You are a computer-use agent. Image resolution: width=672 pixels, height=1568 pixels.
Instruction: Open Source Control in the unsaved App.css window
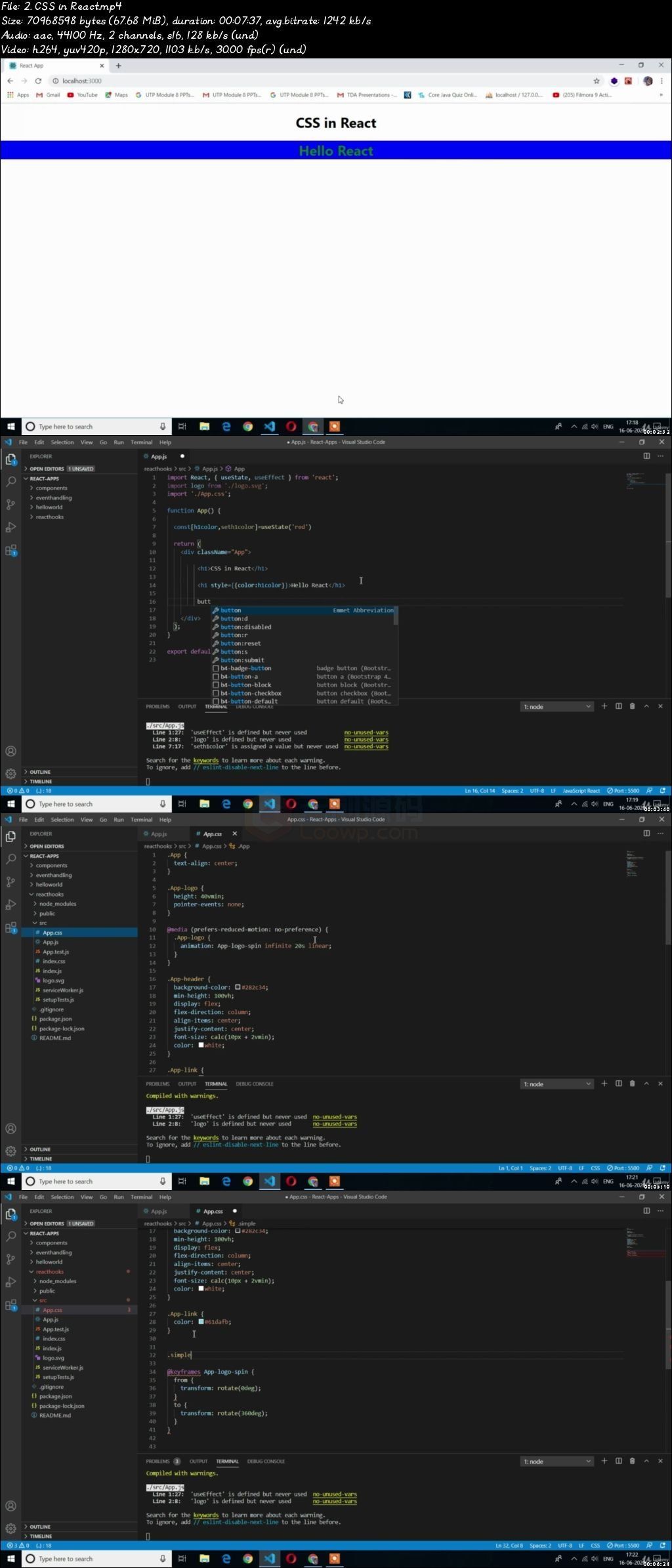pos(10,1259)
